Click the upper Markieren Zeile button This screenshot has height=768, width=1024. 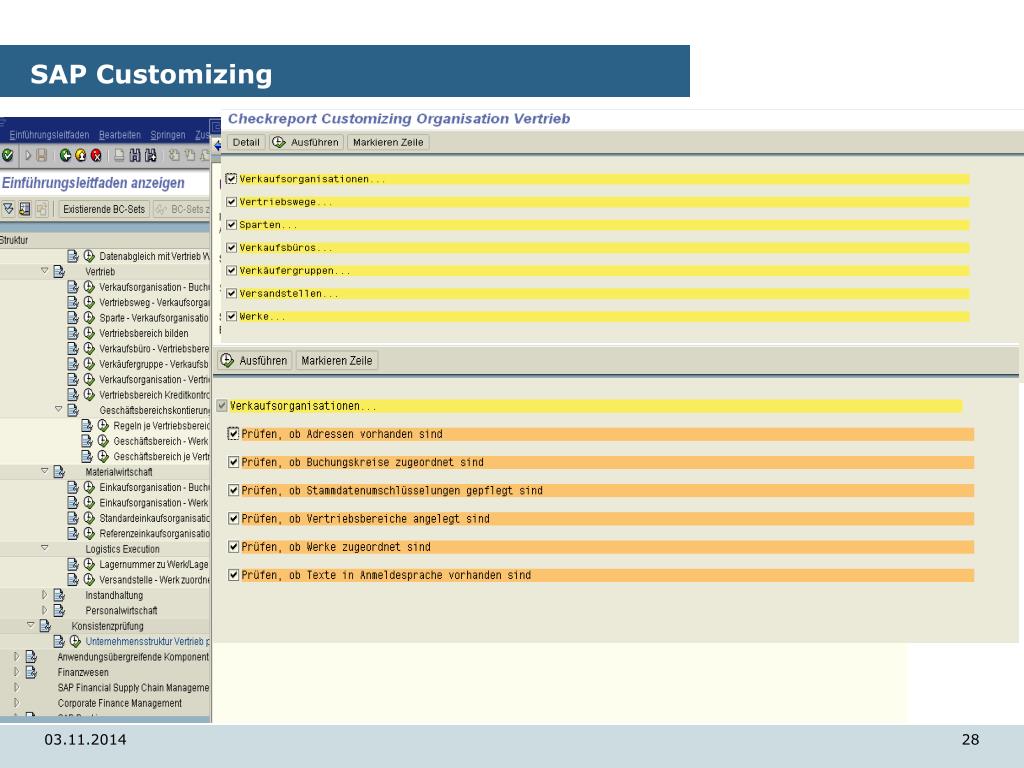pos(388,142)
